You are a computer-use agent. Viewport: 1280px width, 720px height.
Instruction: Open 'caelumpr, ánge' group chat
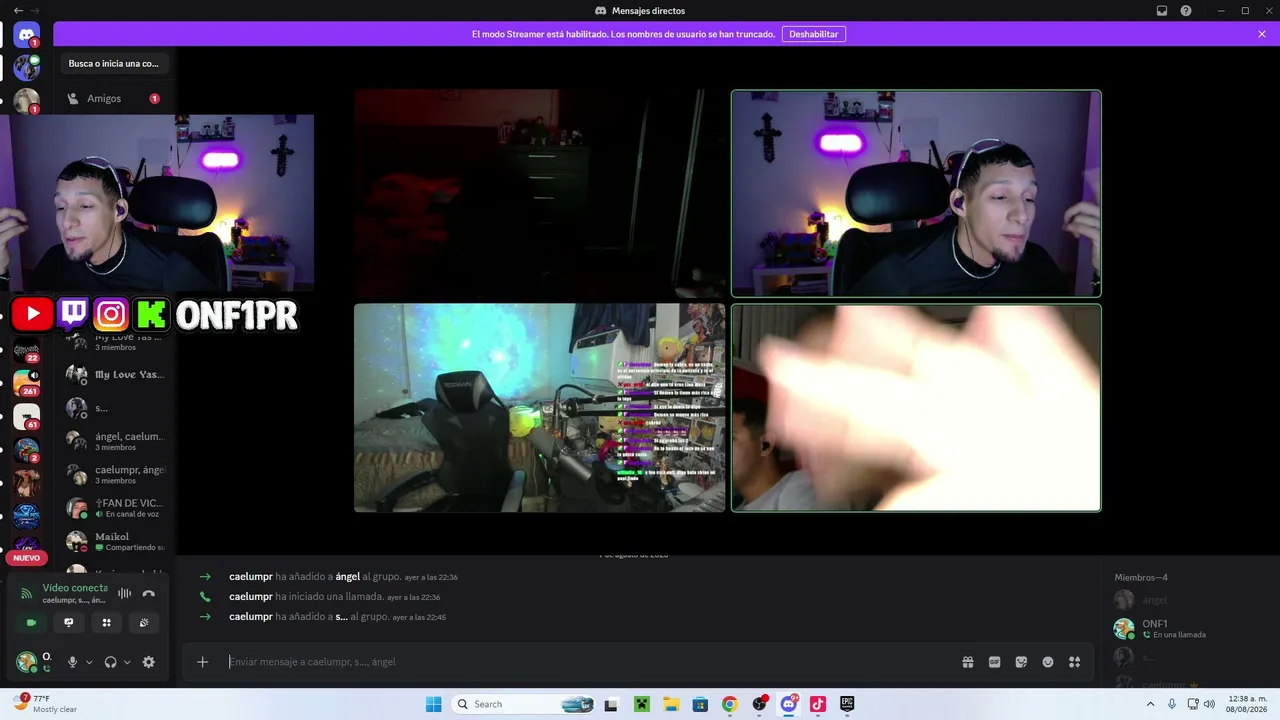(114, 474)
